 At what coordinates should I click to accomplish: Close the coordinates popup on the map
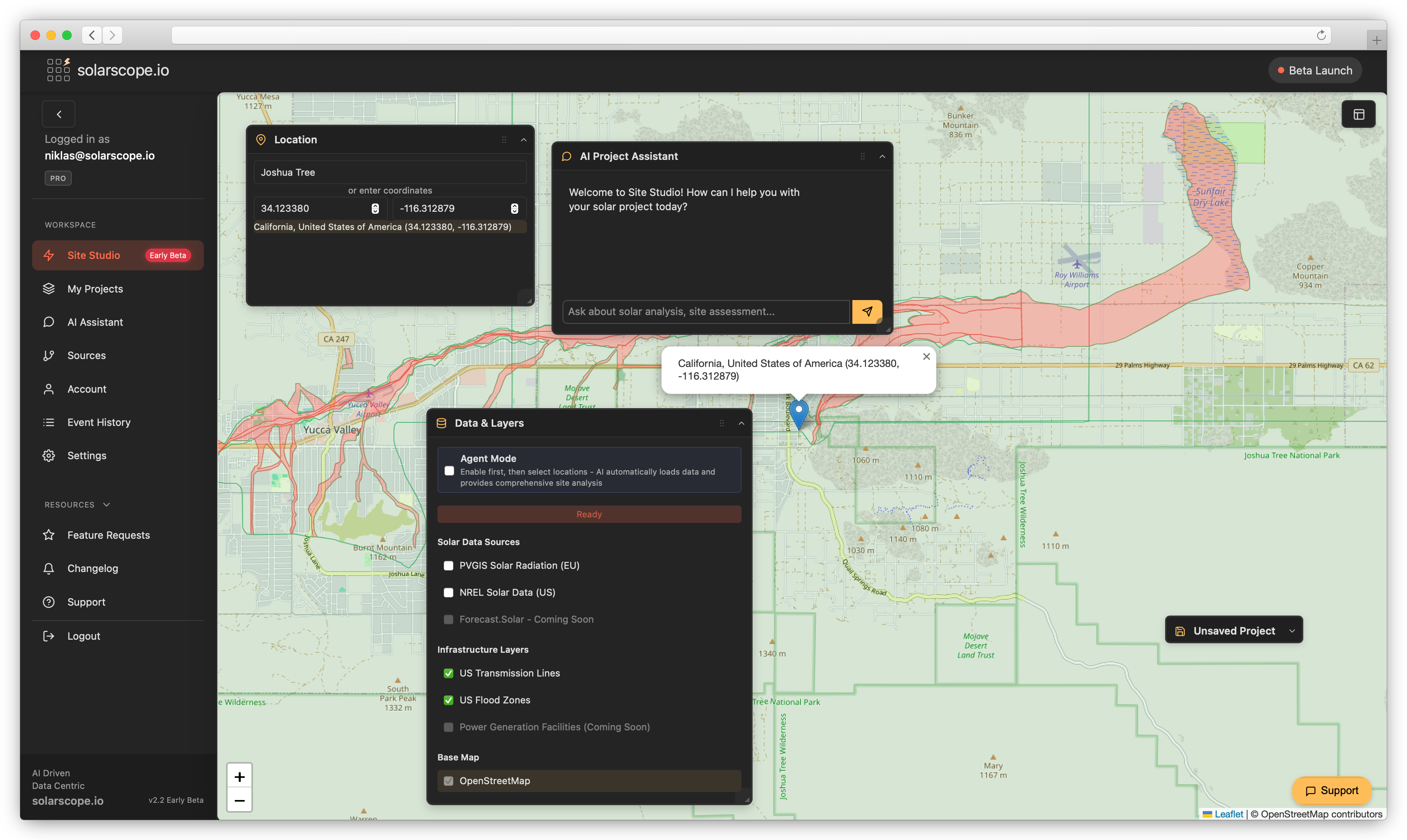coord(926,356)
